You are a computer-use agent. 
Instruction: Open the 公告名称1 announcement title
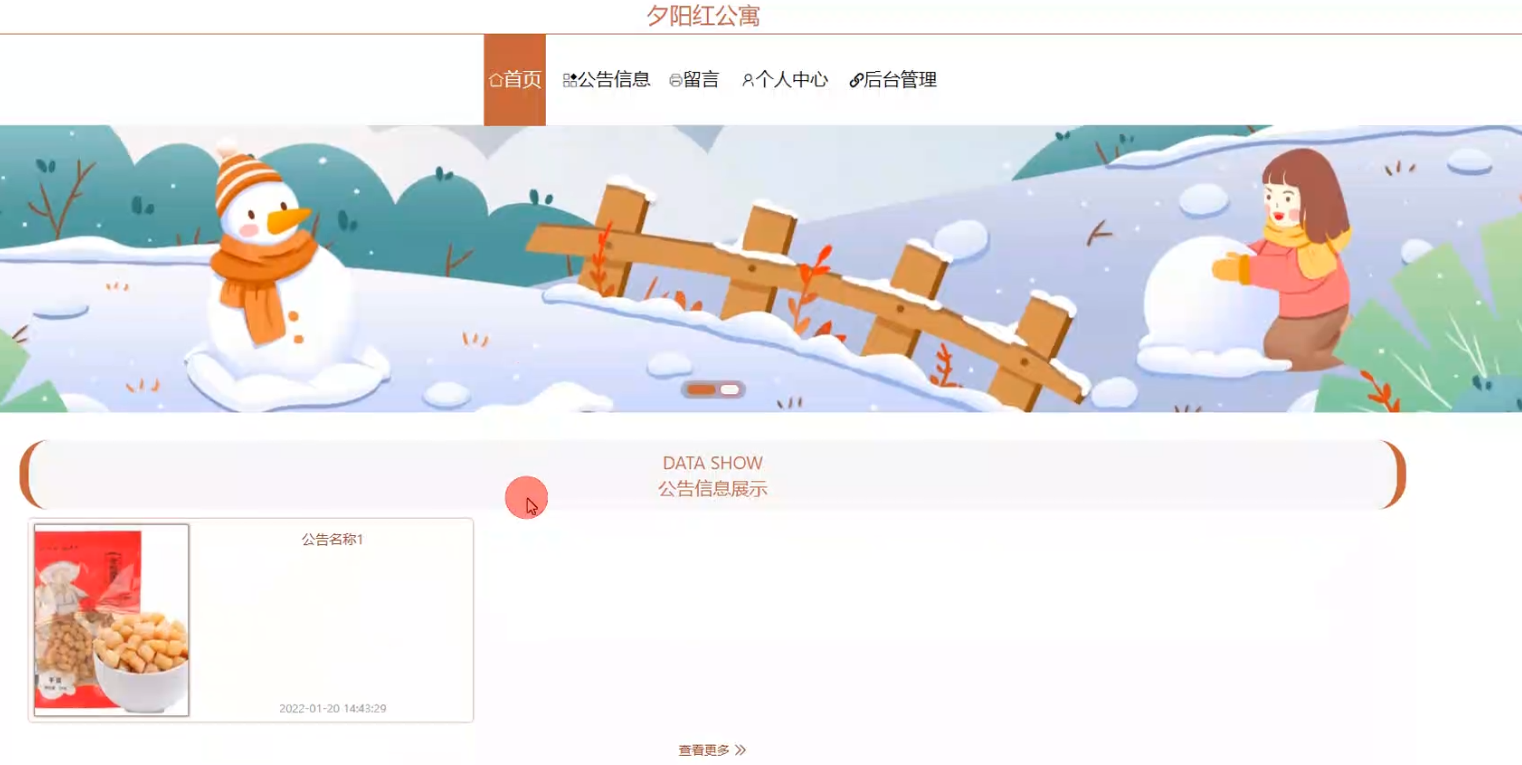(x=332, y=539)
